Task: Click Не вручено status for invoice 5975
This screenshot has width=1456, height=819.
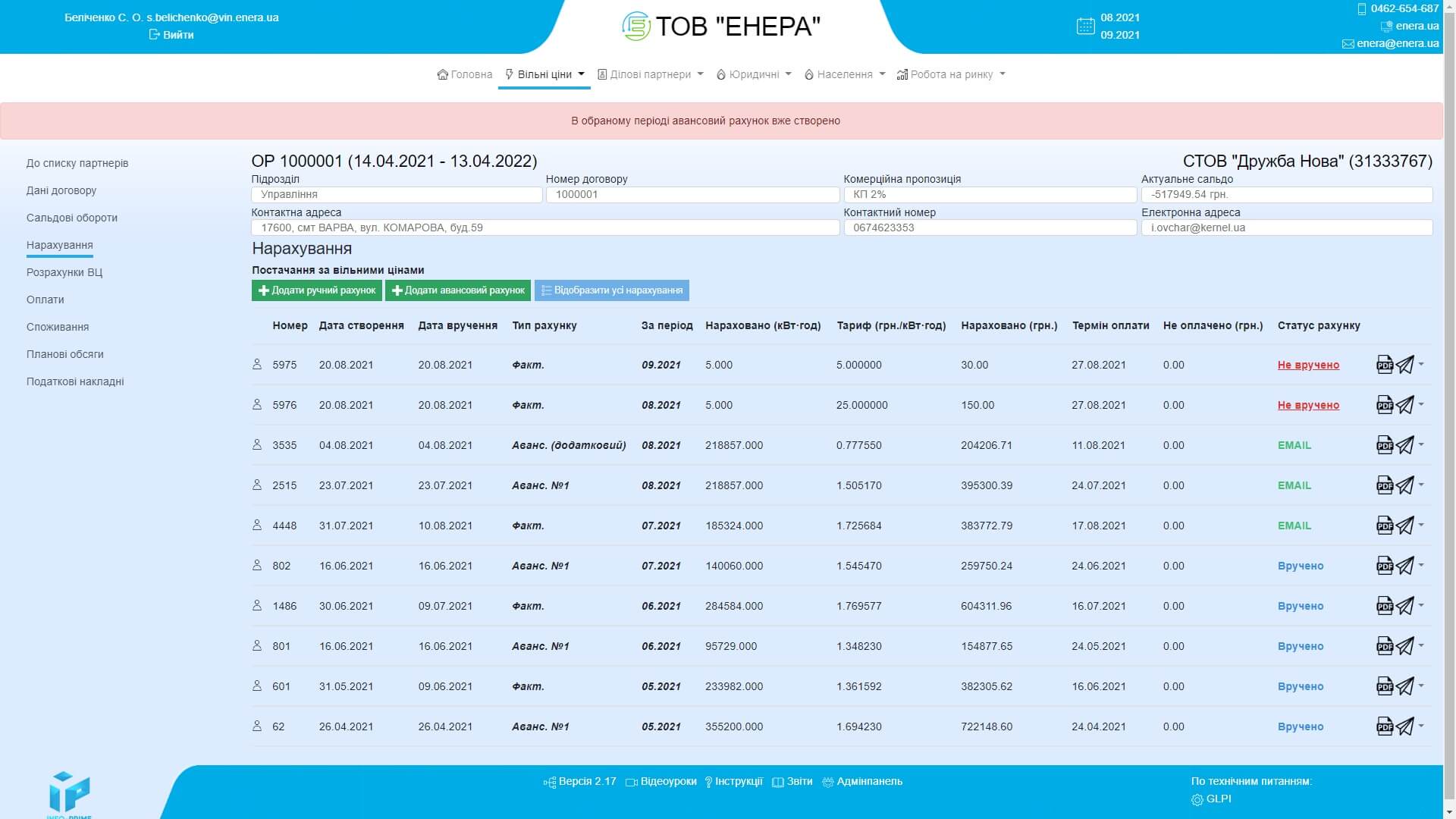Action: pyautogui.click(x=1308, y=365)
